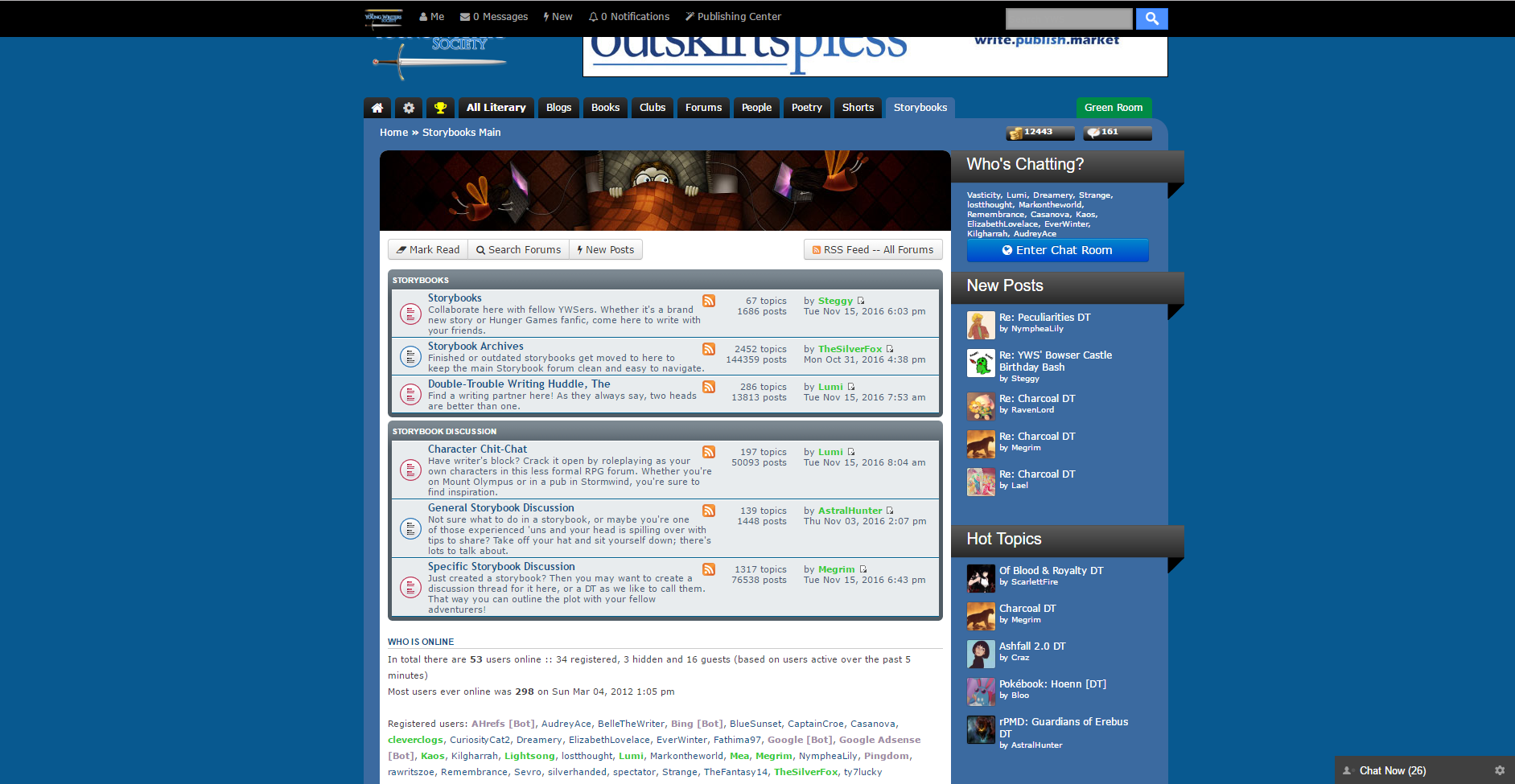Click the search input field at top
1515x784 pixels.
(1068, 18)
